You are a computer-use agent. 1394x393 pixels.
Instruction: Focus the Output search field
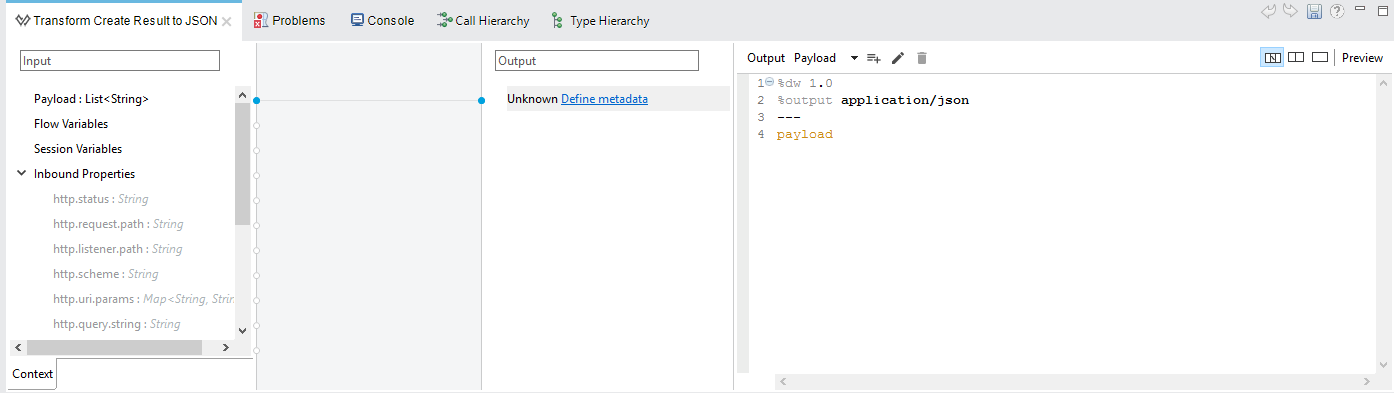pyautogui.click(x=597, y=61)
